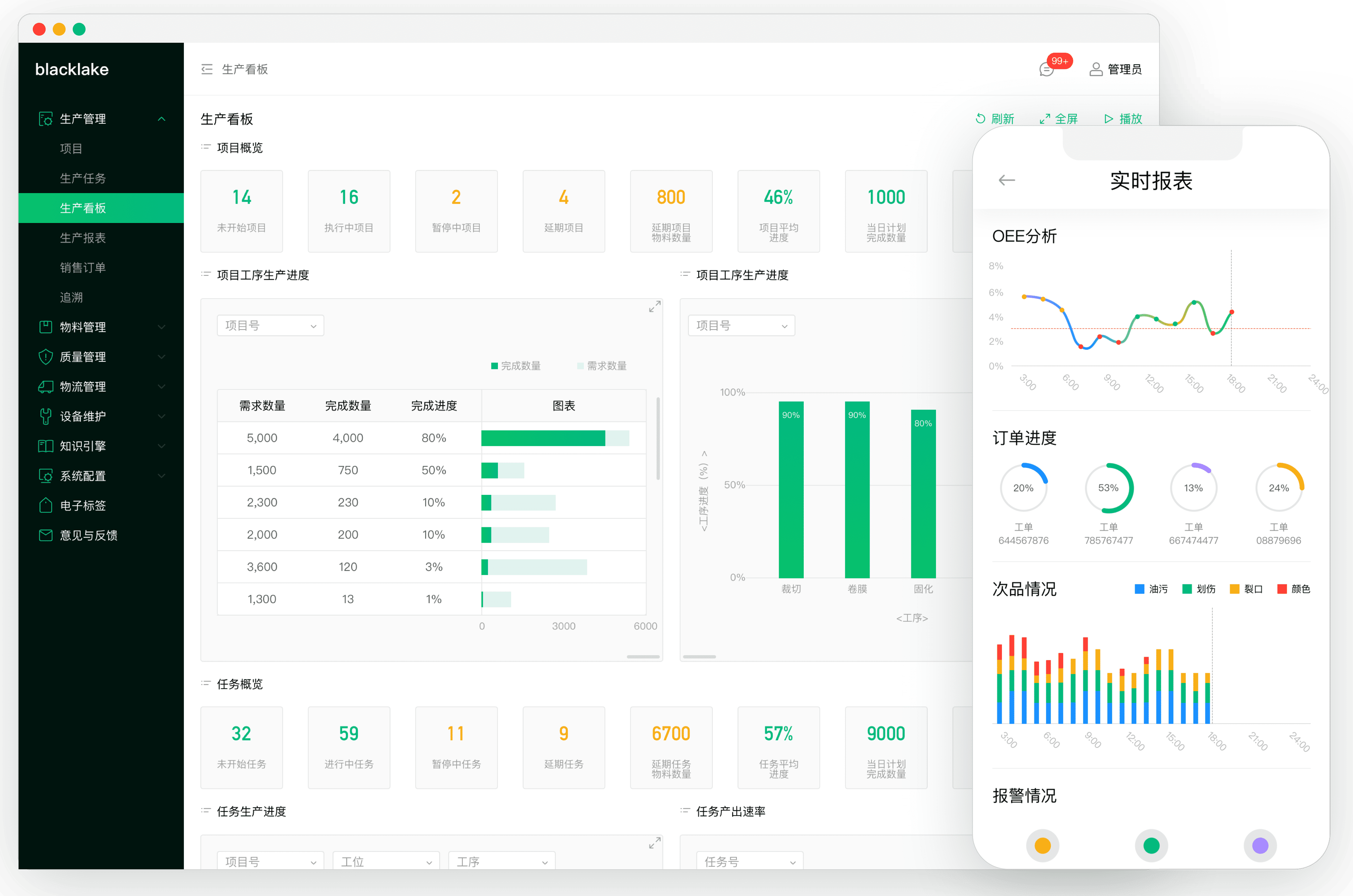Screen dimensions: 1353x896
Task: Open the message notifications icon with 99+ badge
Action: (x=1046, y=70)
